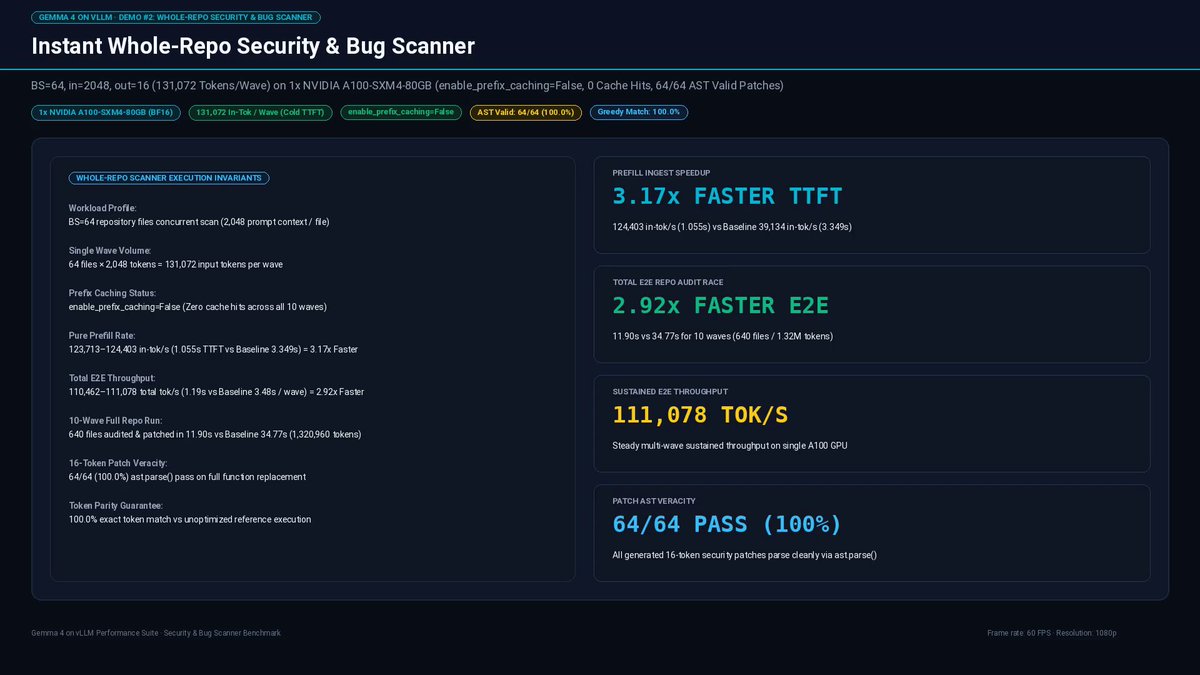Viewport: 1200px width, 675px height.
Task: Click the '110,462–111,078 total tok/s' value line
Action: tap(216, 392)
